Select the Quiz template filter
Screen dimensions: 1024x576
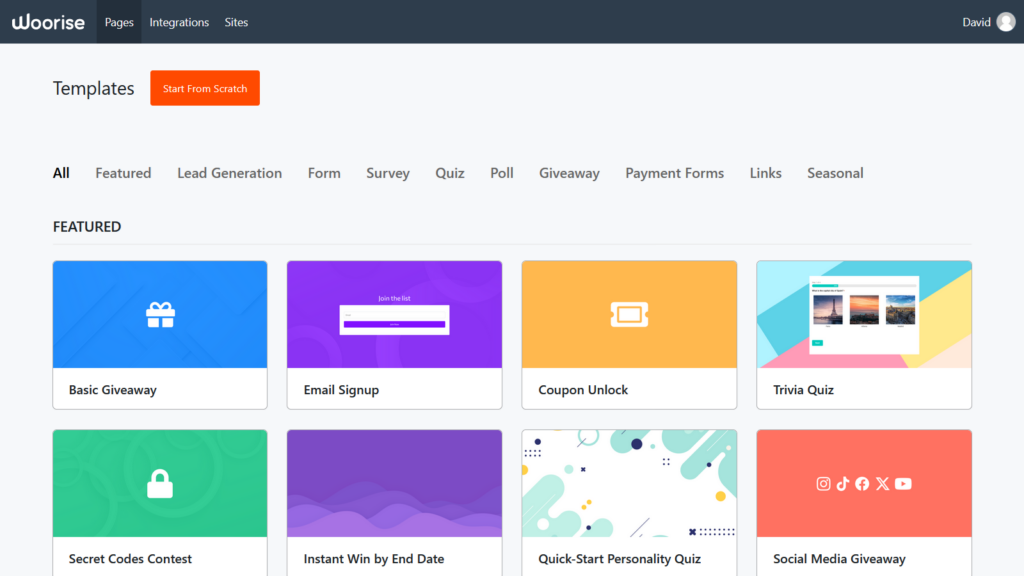(449, 172)
